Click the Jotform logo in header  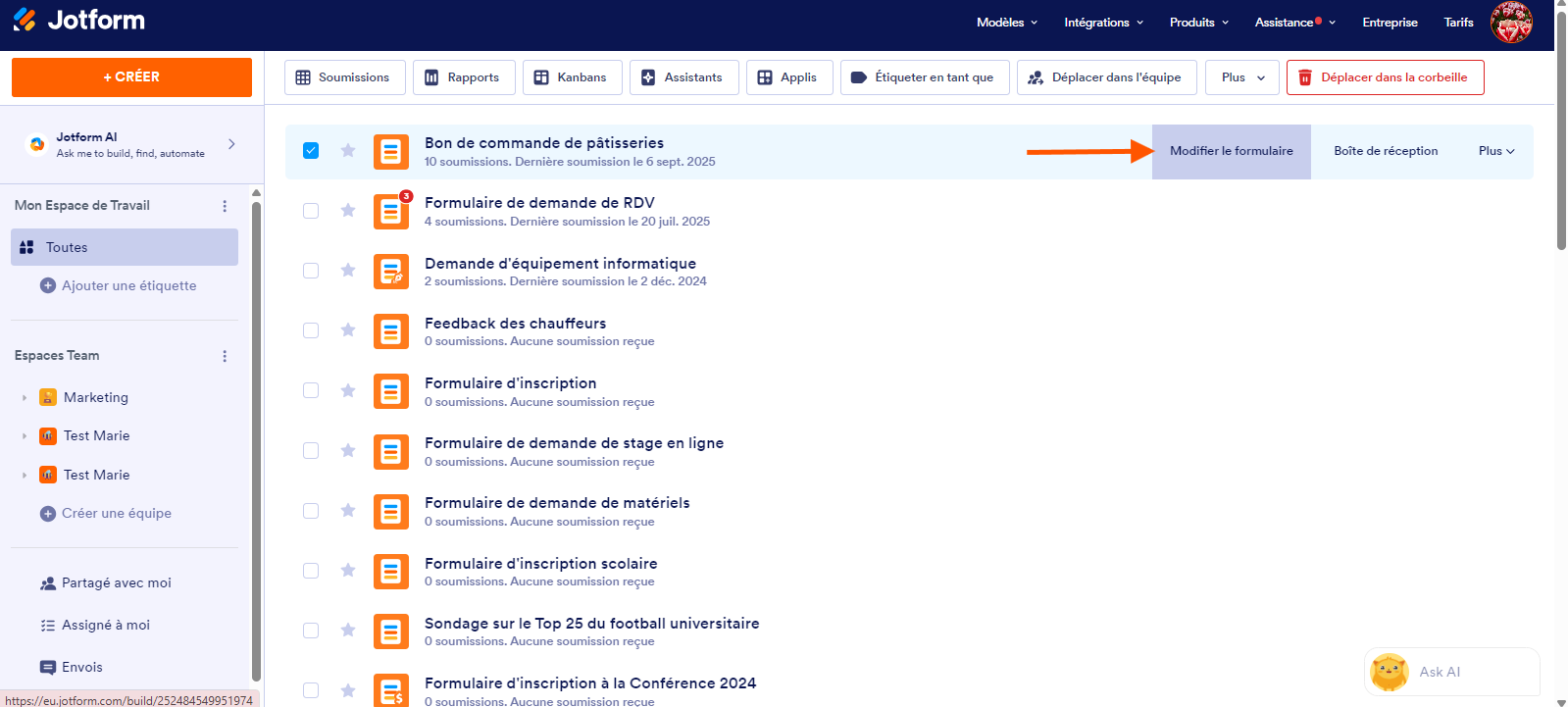tap(78, 21)
